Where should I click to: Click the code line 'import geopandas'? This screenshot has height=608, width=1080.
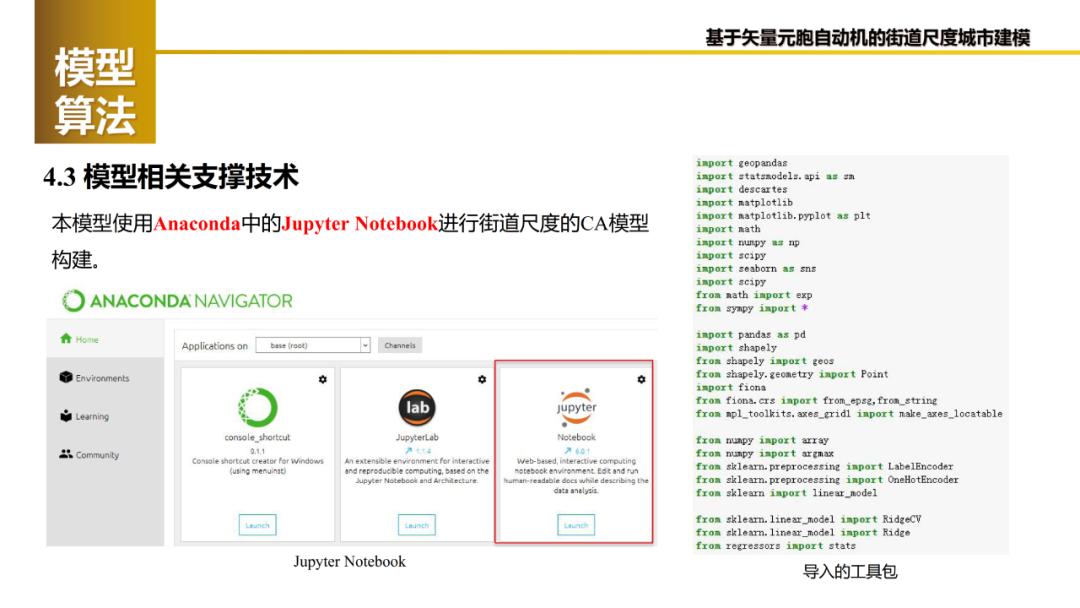click(x=741, y=163)
